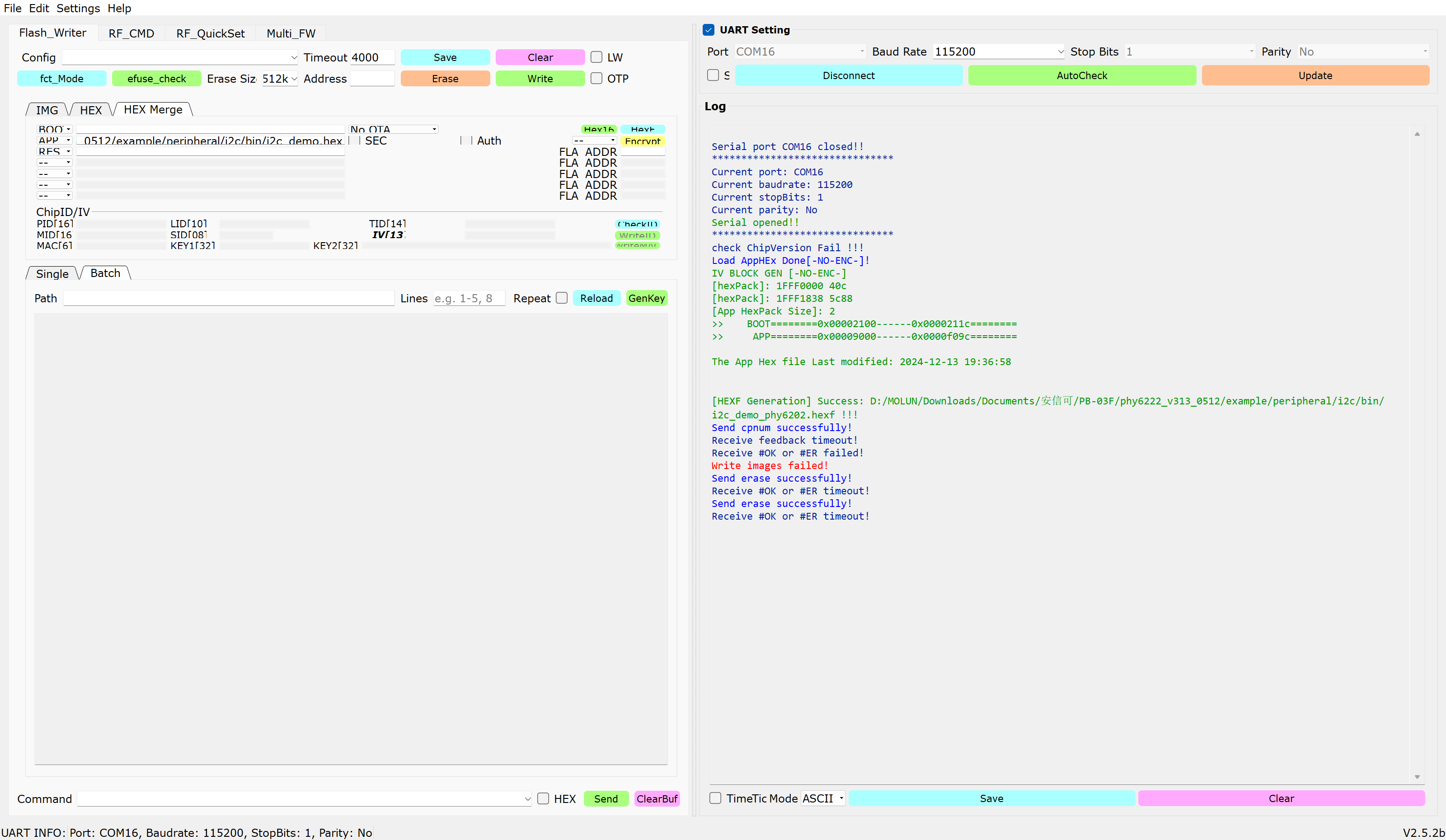This screenshot has width=1446, height=840.
Task: Enable the HEX checkbox next to Command
Action: coord(544,798)
